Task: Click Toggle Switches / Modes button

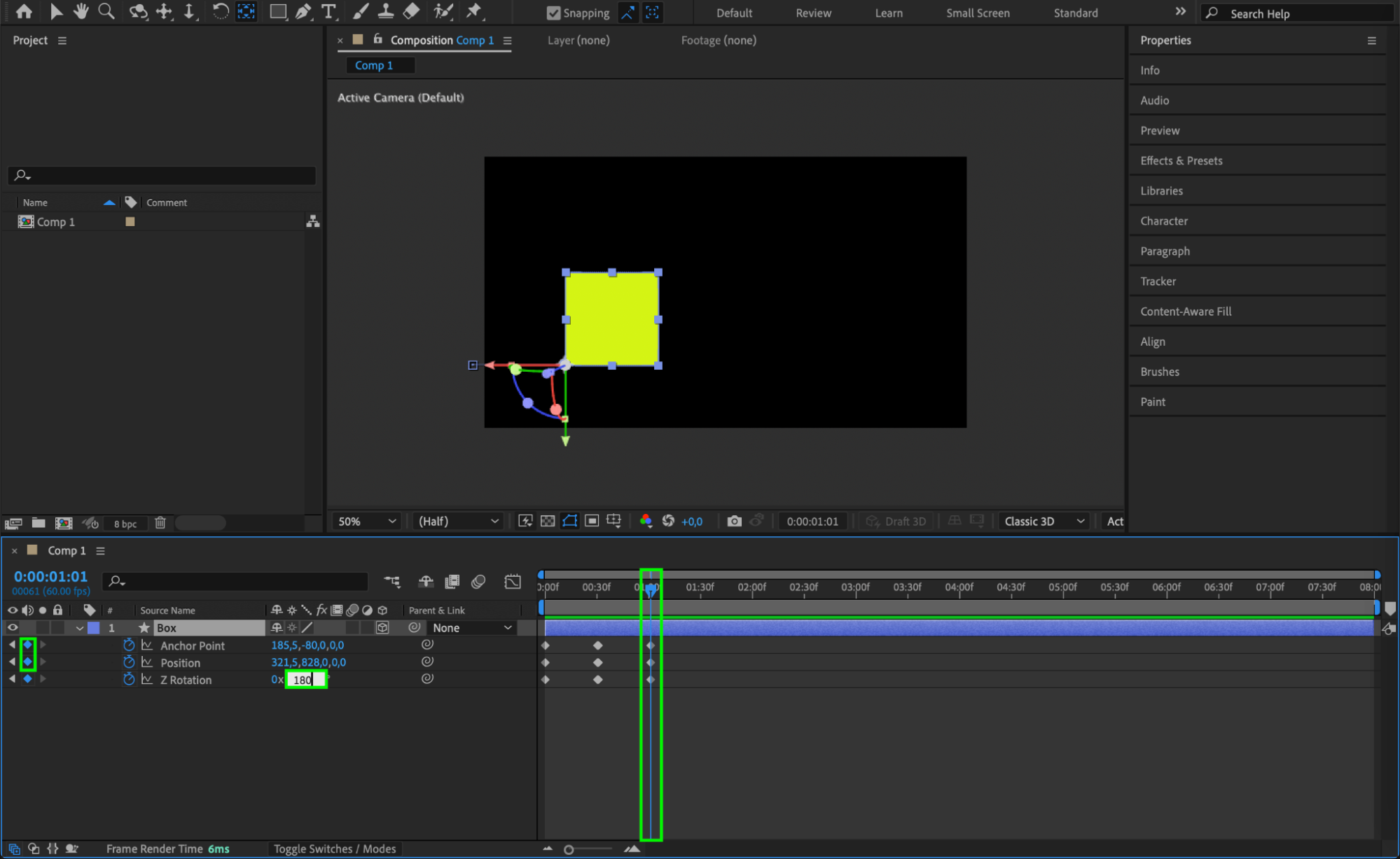Action: click(334, 849)
